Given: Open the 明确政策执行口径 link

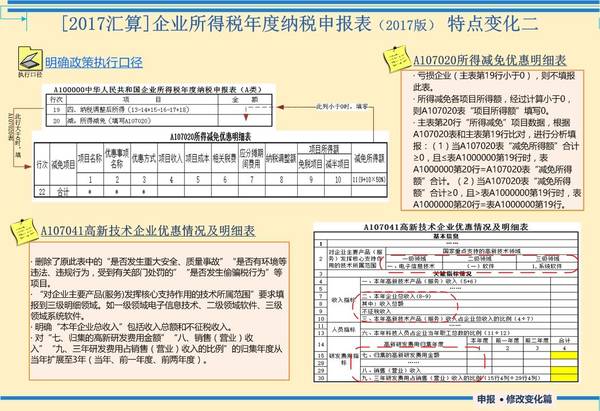Looking at the screenshot, I should point(94,62).
